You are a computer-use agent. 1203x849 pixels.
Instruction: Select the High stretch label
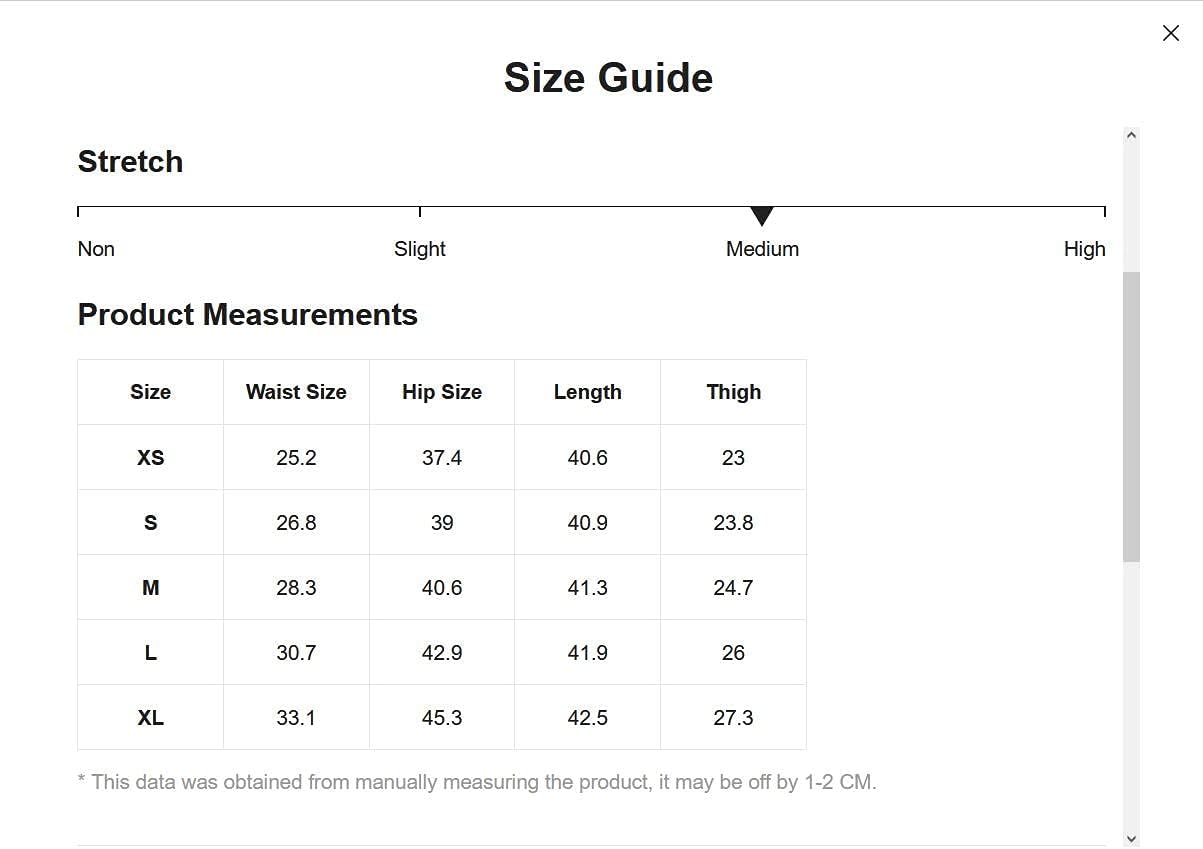point(1084,249)
